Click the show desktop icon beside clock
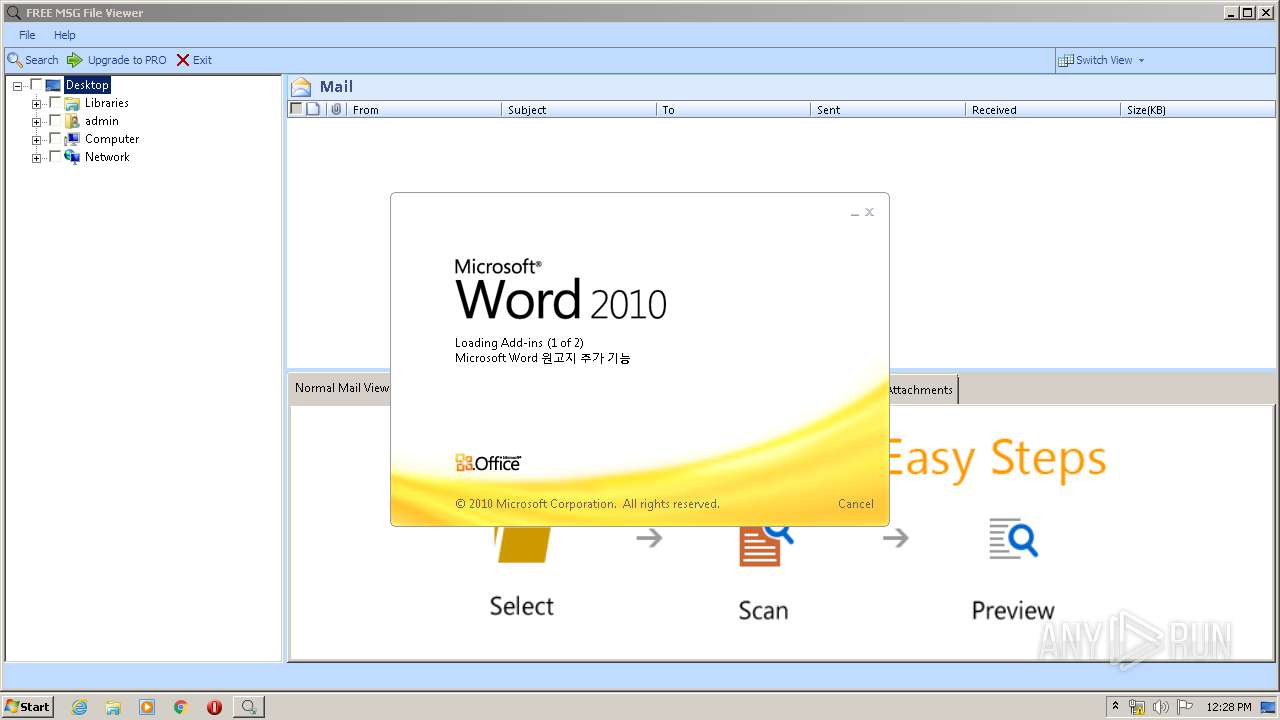This screenshot has height=720, width=1280. [1268, 707]
